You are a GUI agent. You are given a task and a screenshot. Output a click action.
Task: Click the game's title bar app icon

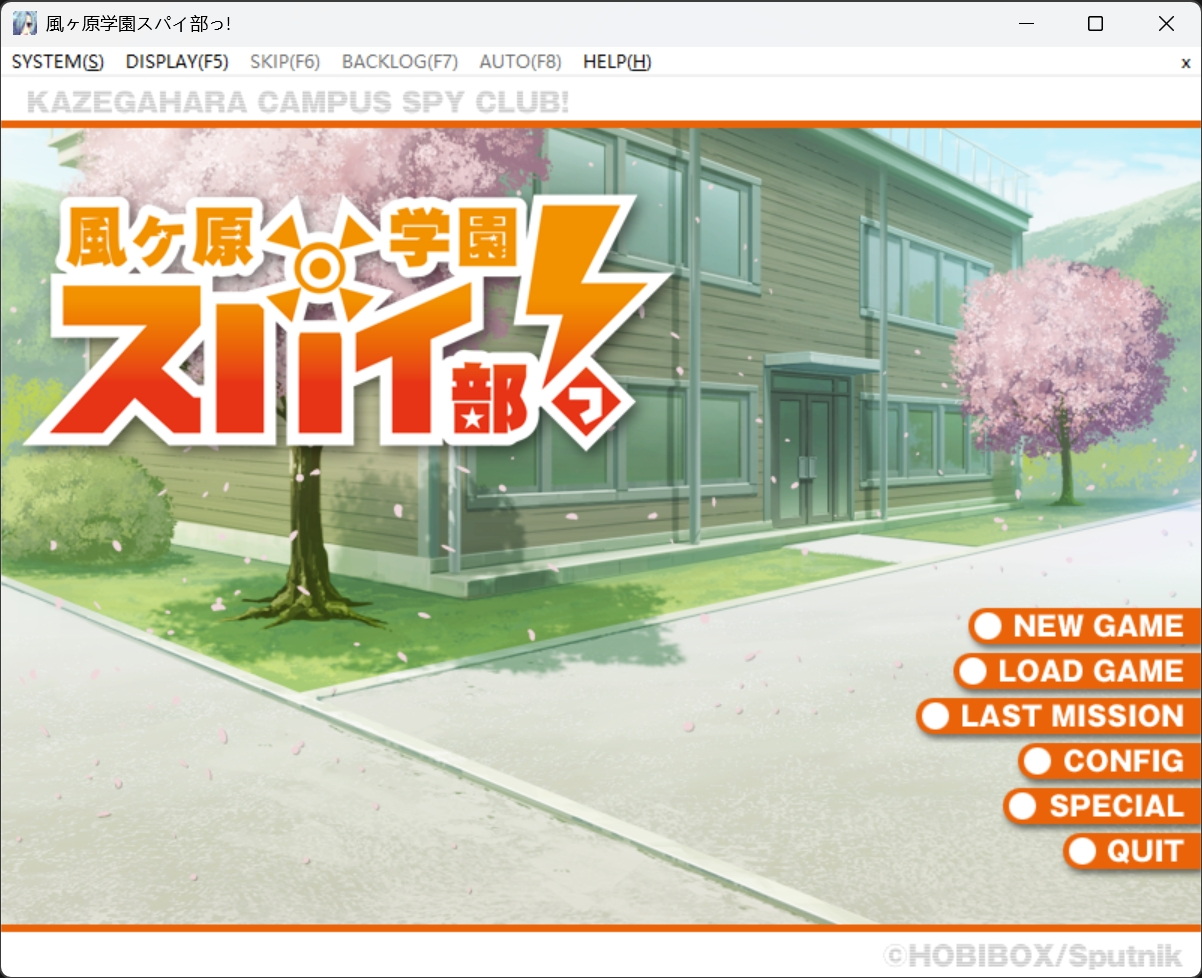click(25, 24)
